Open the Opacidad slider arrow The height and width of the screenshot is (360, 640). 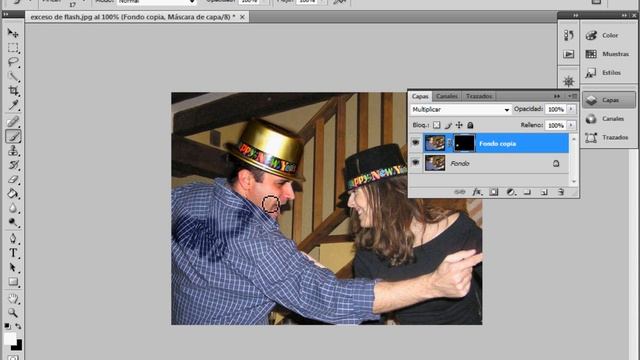pyautogui.click(x=571, y=109)
